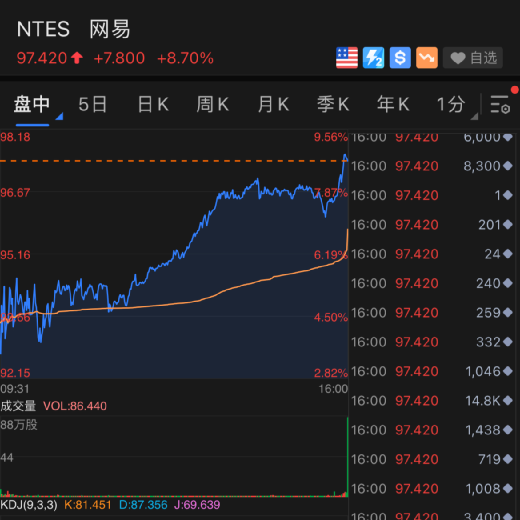520x520 pixels.
Task: Click the trade row with volume 259
Action: [432, 313]
